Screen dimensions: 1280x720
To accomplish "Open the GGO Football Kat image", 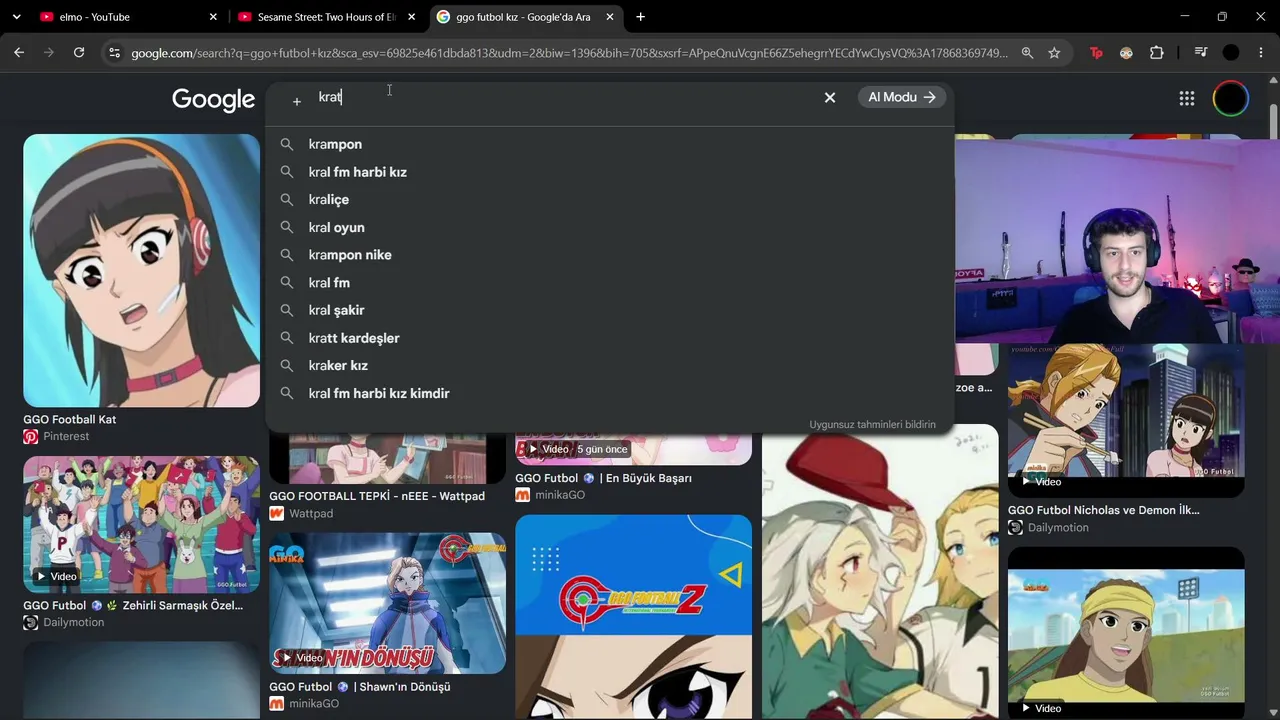I will [141, 270].
